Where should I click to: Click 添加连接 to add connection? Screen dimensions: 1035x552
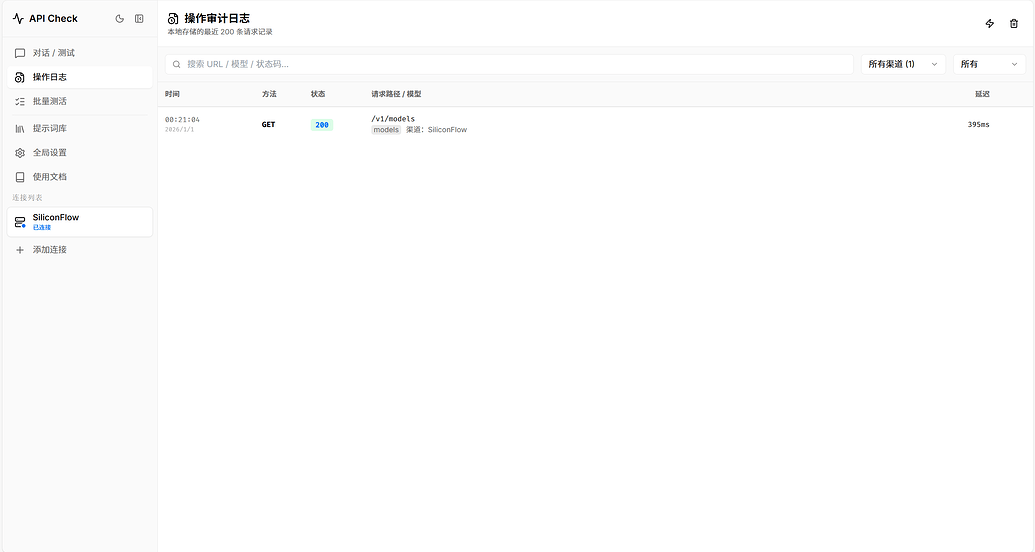coord(80,250)
